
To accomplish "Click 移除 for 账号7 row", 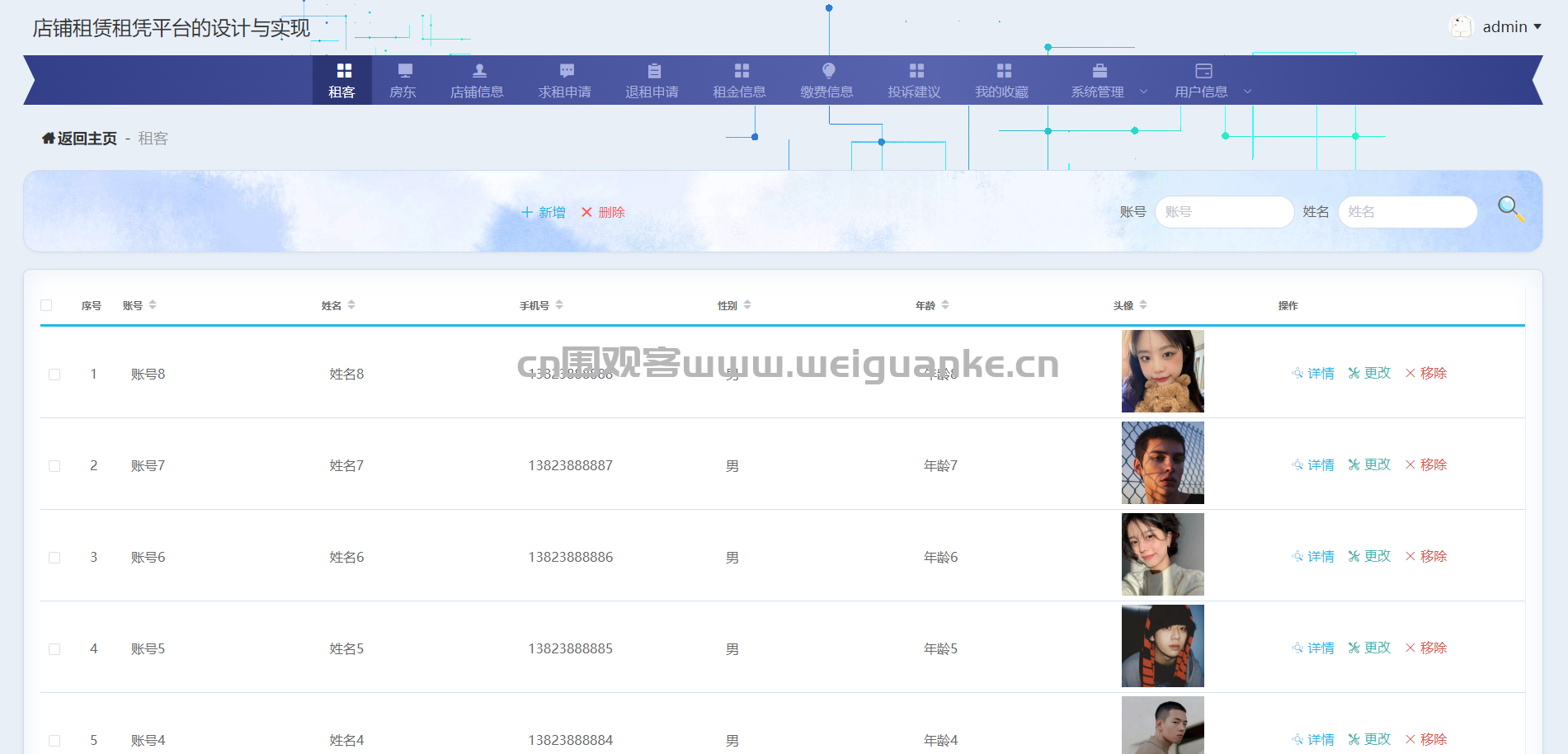I will pos(1426,464).
